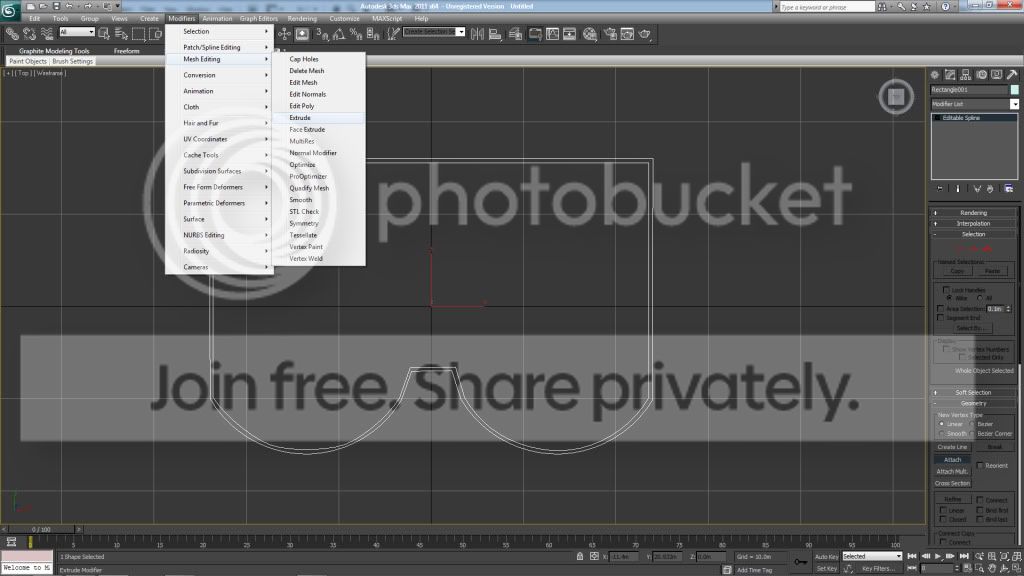The image size is (1024, 576).
Task: Open the 3ds Max application menu logo
Action: (9, 9)
